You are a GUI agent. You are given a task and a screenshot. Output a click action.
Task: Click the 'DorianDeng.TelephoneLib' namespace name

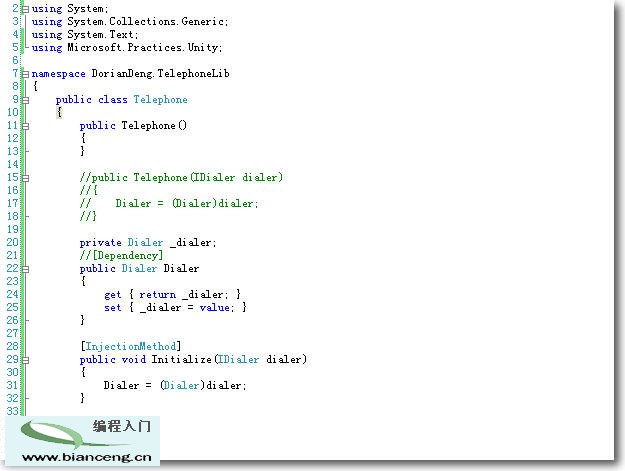[160, 73]
